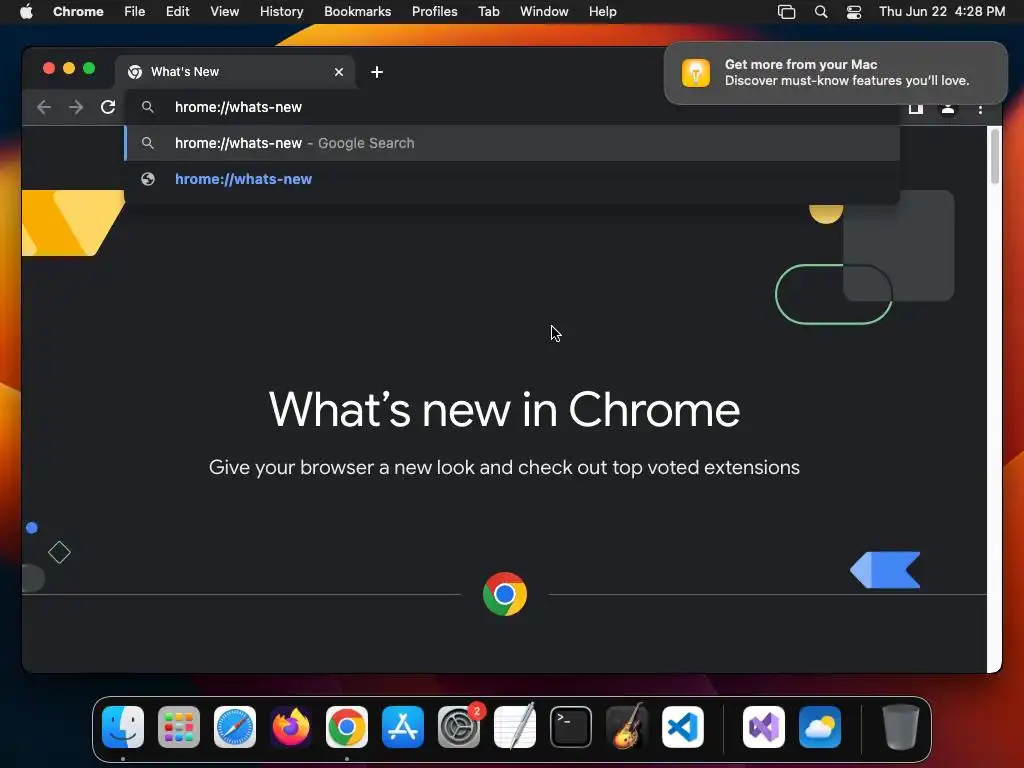Open App Store from the dock

402,726
